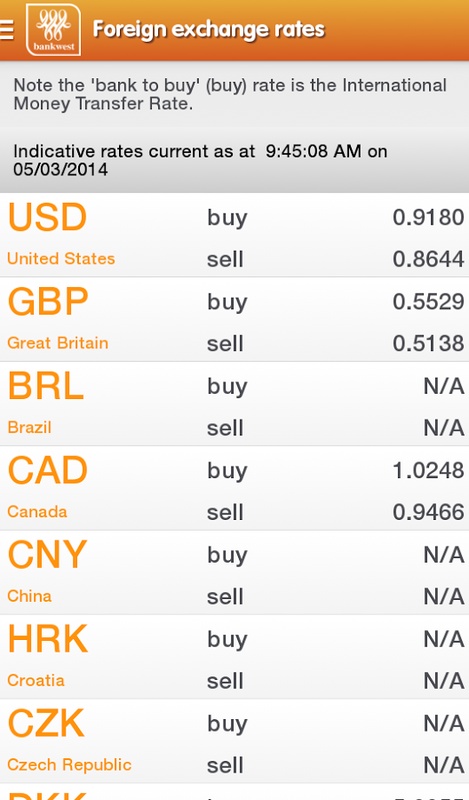Click the Great Britain label
Screen dimensions: 469x800
[x=58, y=343]
